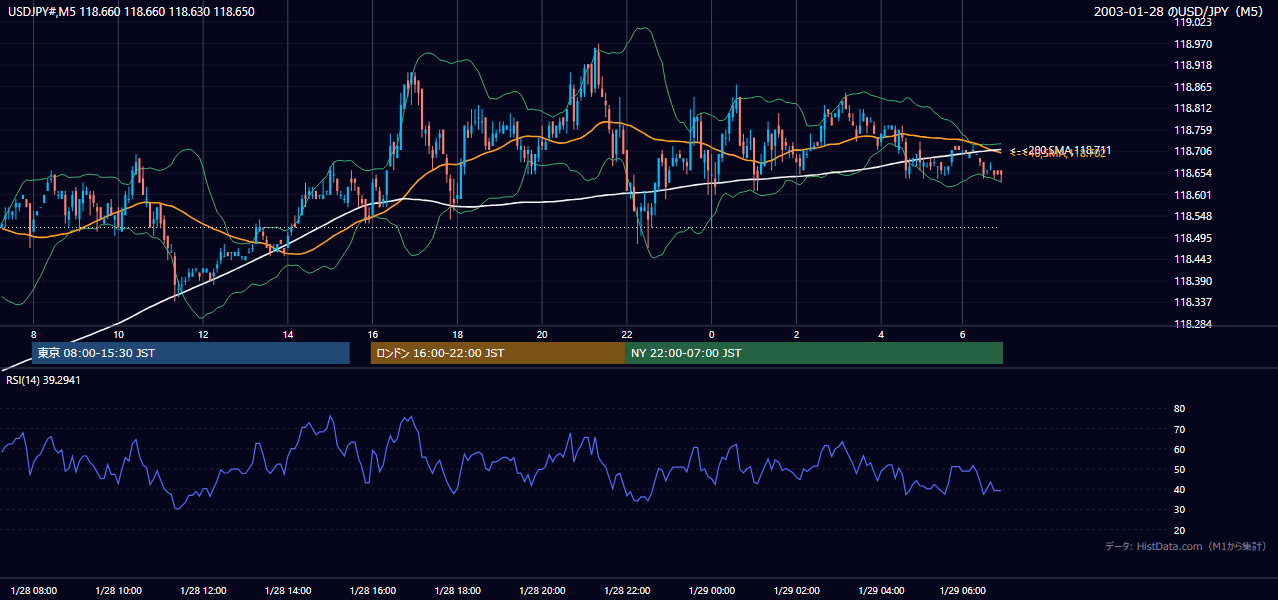Click hour label 10 under the price chart
The image size is (1278, 600).
point(118,334)
